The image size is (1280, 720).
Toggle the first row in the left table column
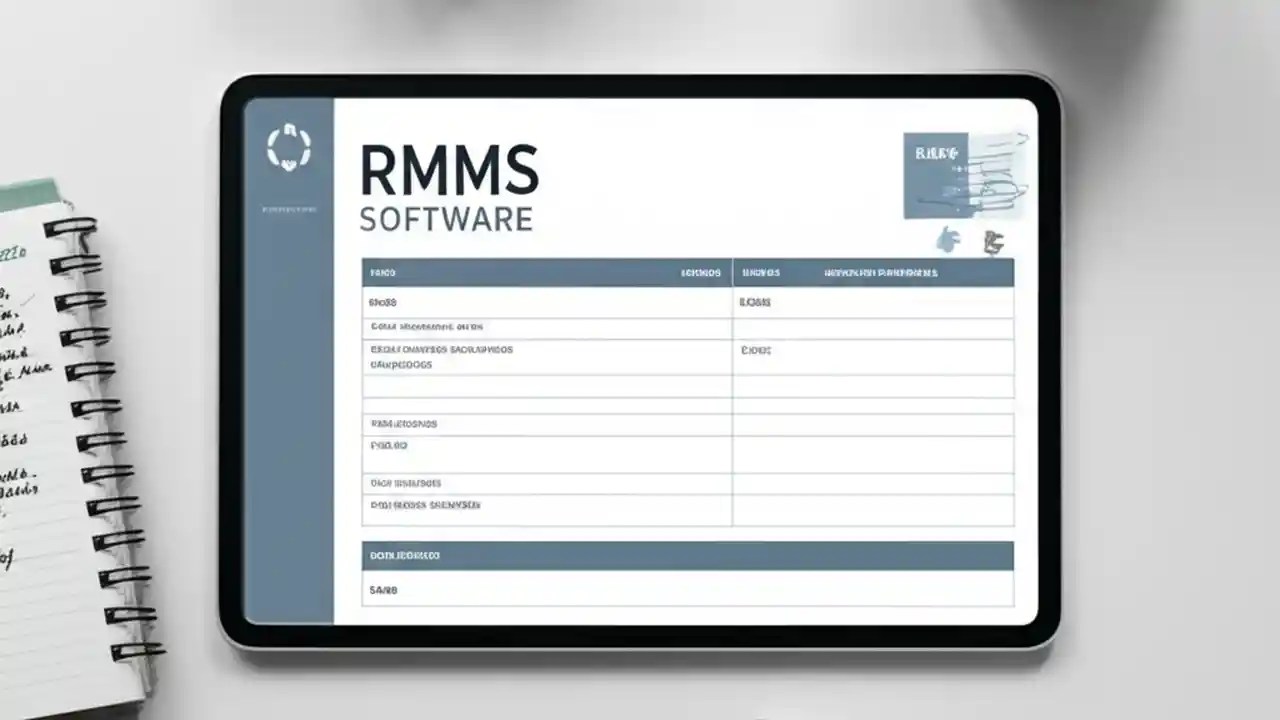[x=546, y=302]
